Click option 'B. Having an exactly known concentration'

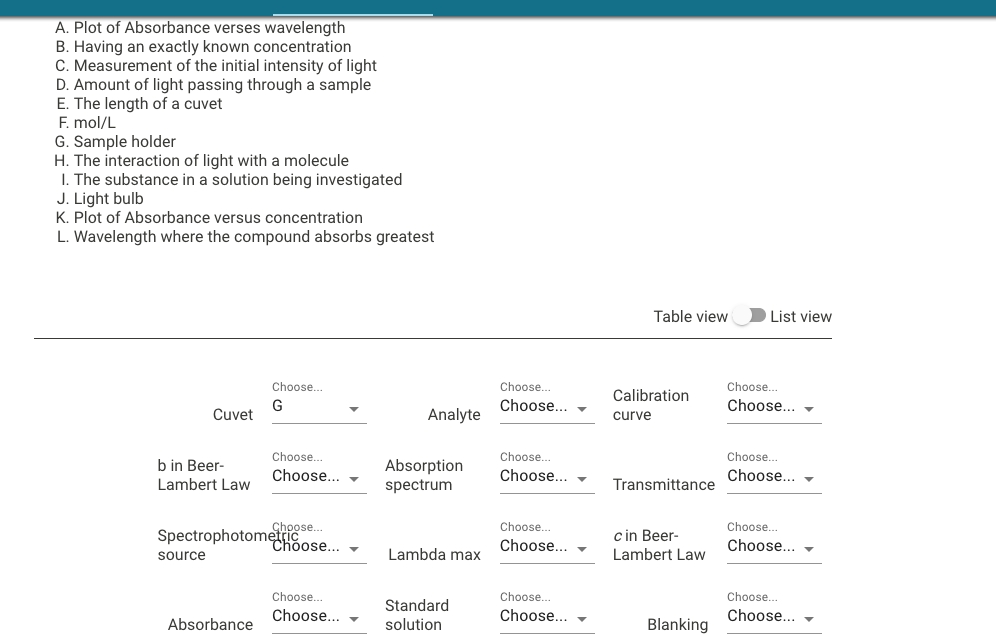click(203, 47)
